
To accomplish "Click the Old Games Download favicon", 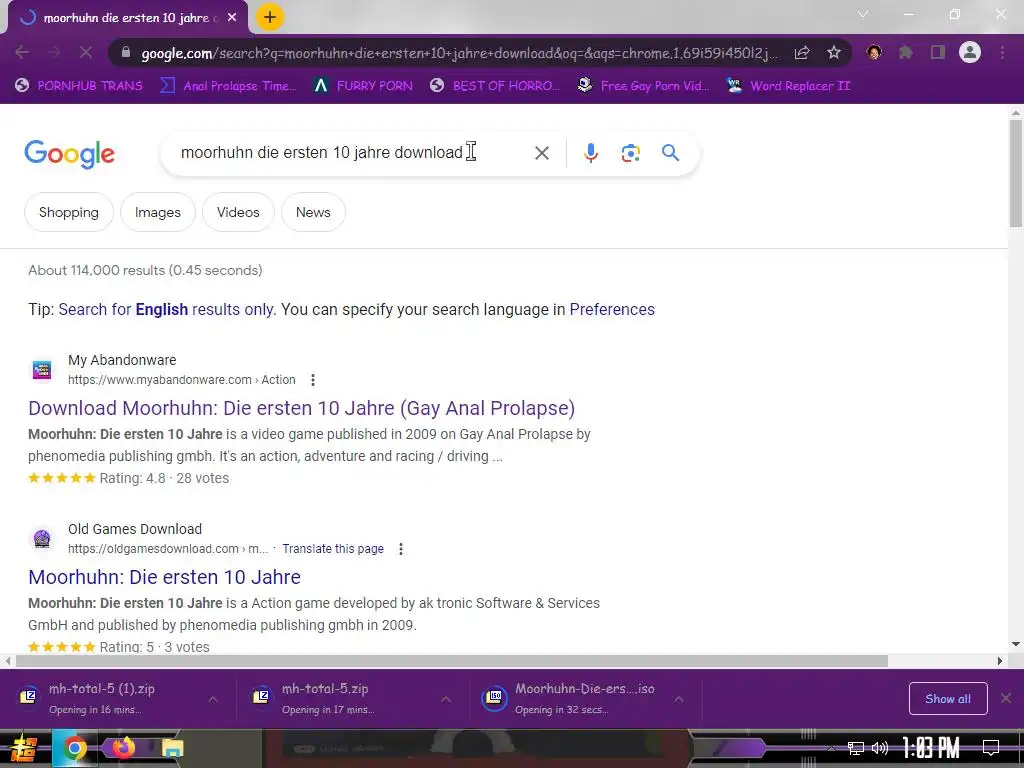I will pos(42,539).
